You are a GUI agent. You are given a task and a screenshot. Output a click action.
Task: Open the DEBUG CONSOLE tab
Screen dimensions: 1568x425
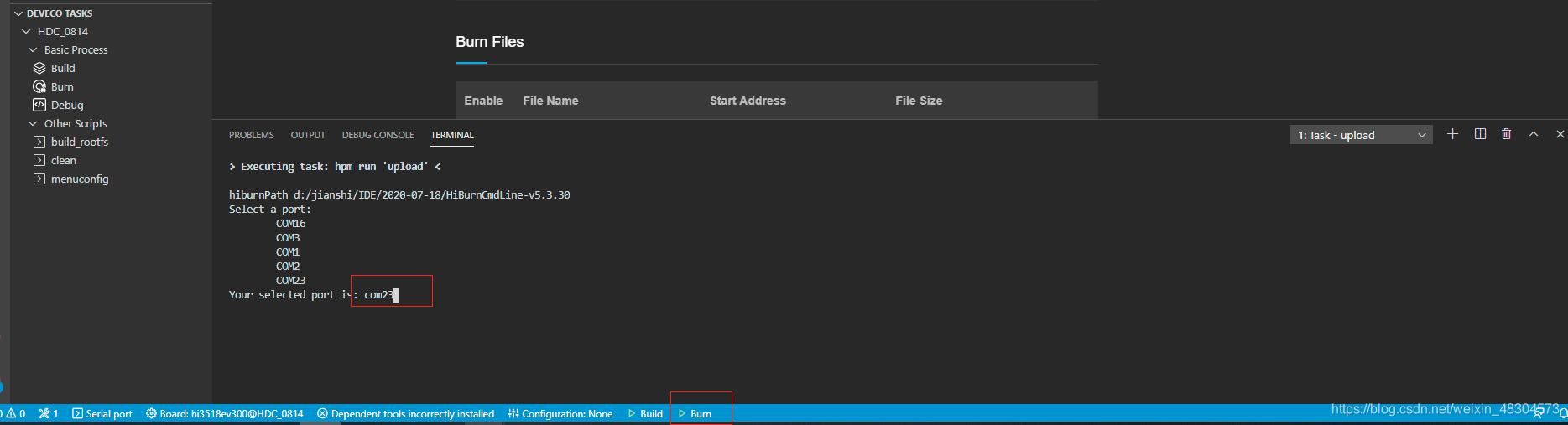378,135
